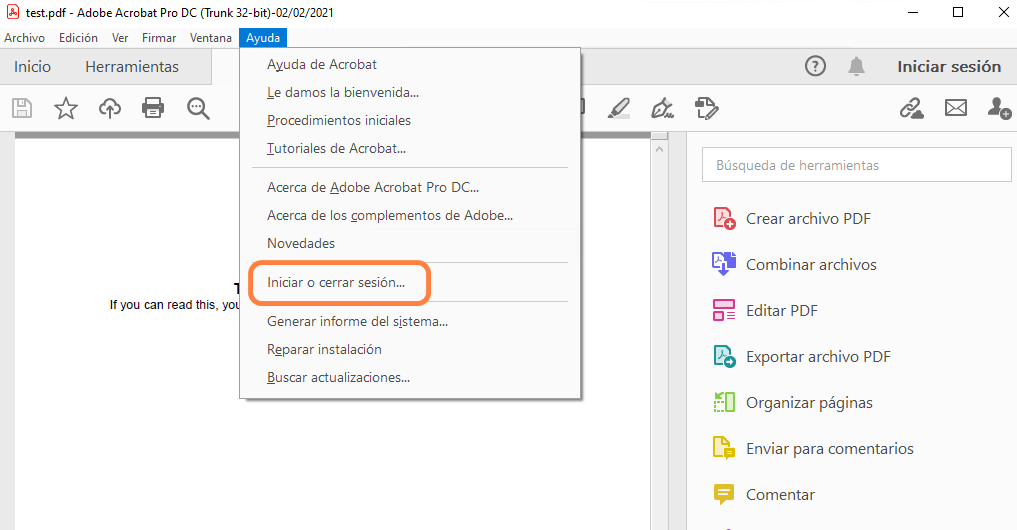The width and height of the screenshot is (1017, 530).
Task: Click the share link icon
Action: coord(911,108)
